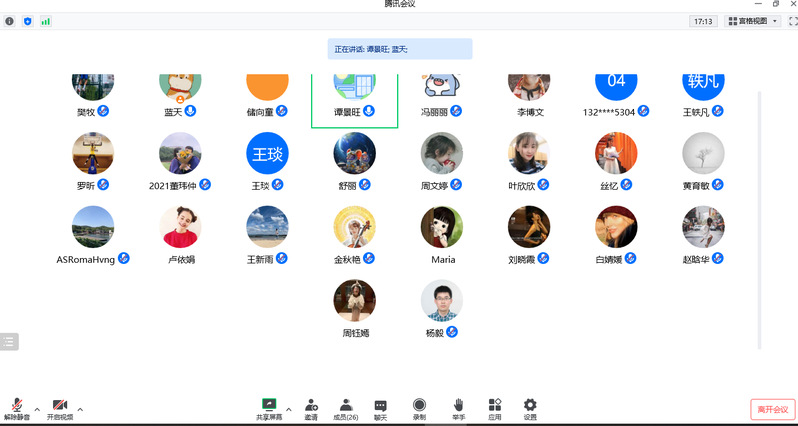Expand video options arrow beside 开启视频
Screen dimensions: 798x426
click(80, 409)
